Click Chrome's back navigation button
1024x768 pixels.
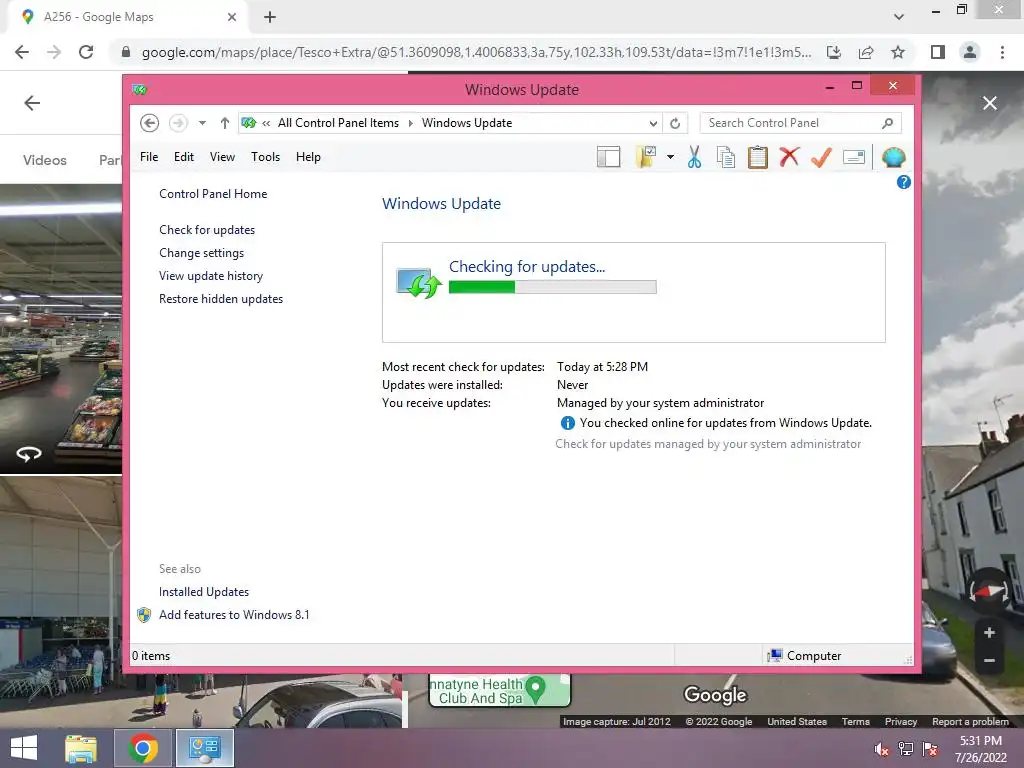coord(22,52)
